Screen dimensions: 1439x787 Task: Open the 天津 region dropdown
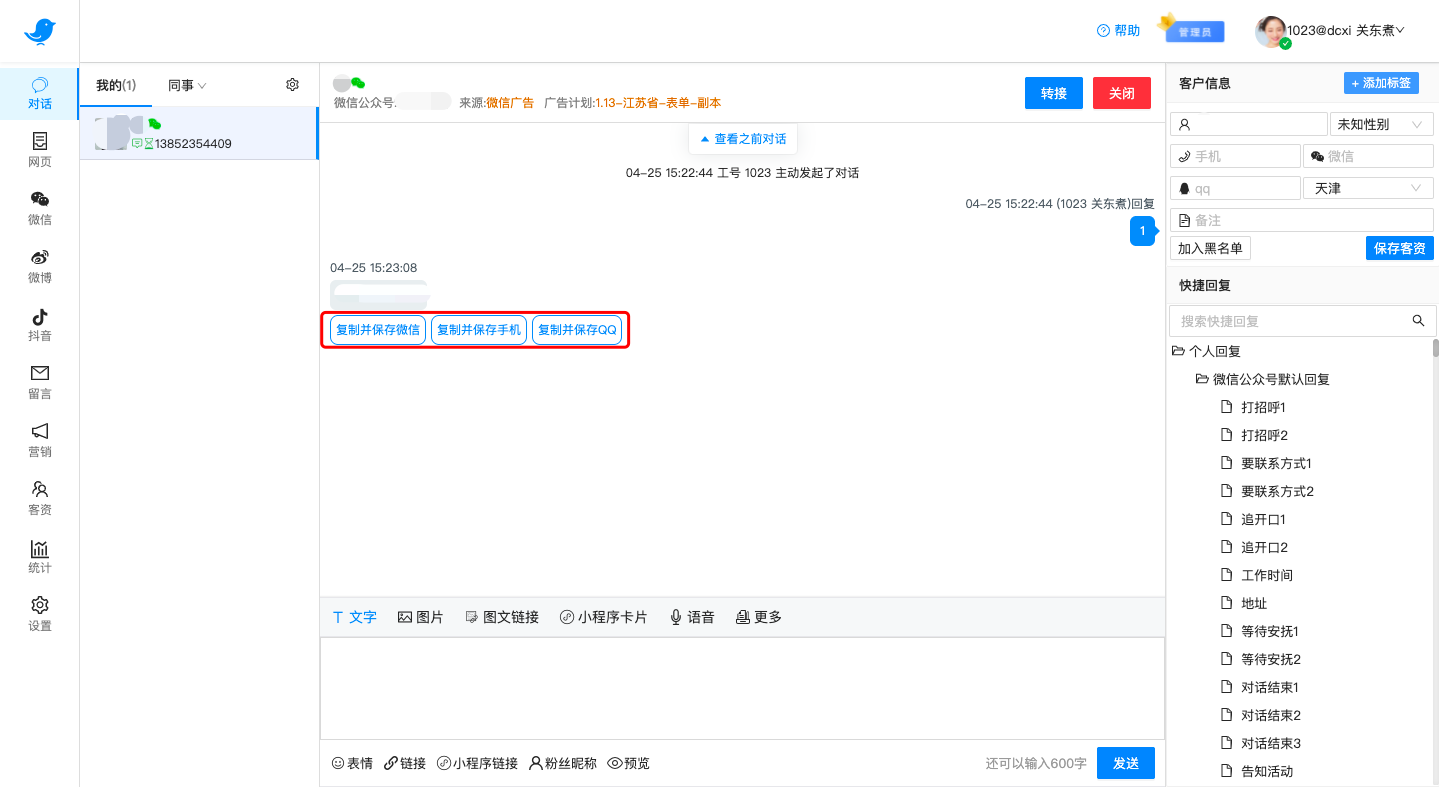1367,187
